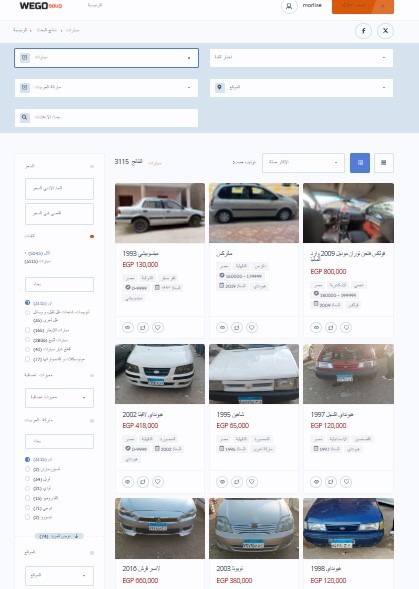The width and height of the screenshot is (419, 589).
Task: Expand the car brand dropdown in search panel
Action: [106, 88]
